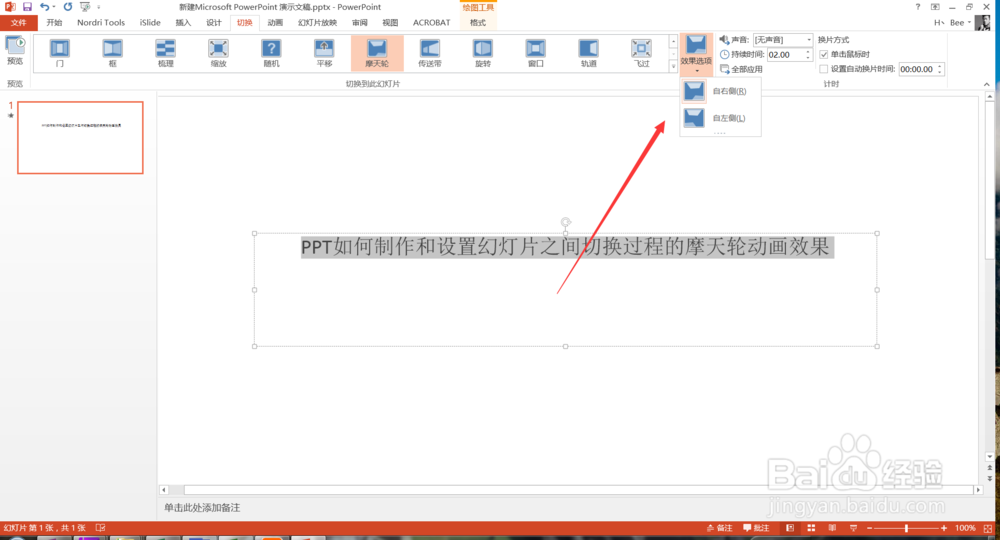Select the Rotate (旋转) transition
The height and width of the screenshot is (540, 1000).
point(483,52)
